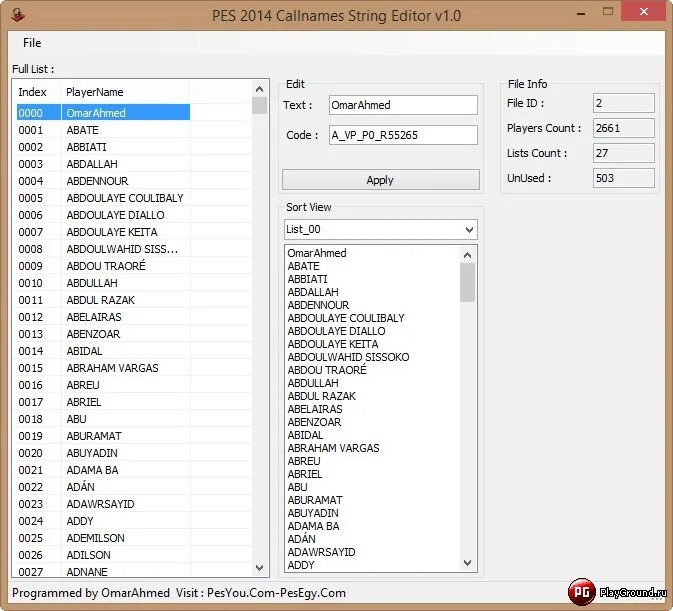Select row 0011 ABDUL RAZAK in Full List
673x611 pixels.
pos(103,300)
